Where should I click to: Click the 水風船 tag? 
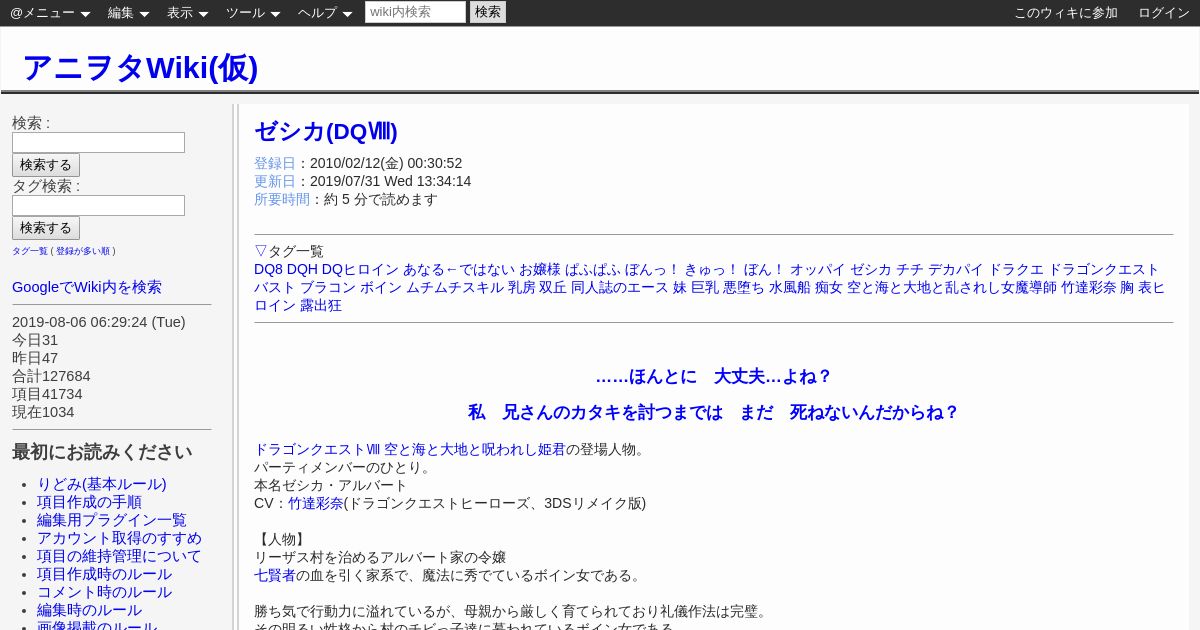pyautogui.click(x=790, y=287)
